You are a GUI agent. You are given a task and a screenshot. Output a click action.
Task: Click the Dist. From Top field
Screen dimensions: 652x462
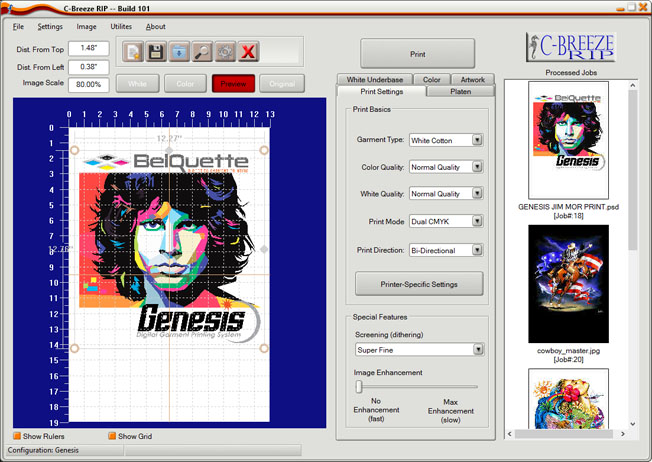pyautogui.click(x=89, y=48)
